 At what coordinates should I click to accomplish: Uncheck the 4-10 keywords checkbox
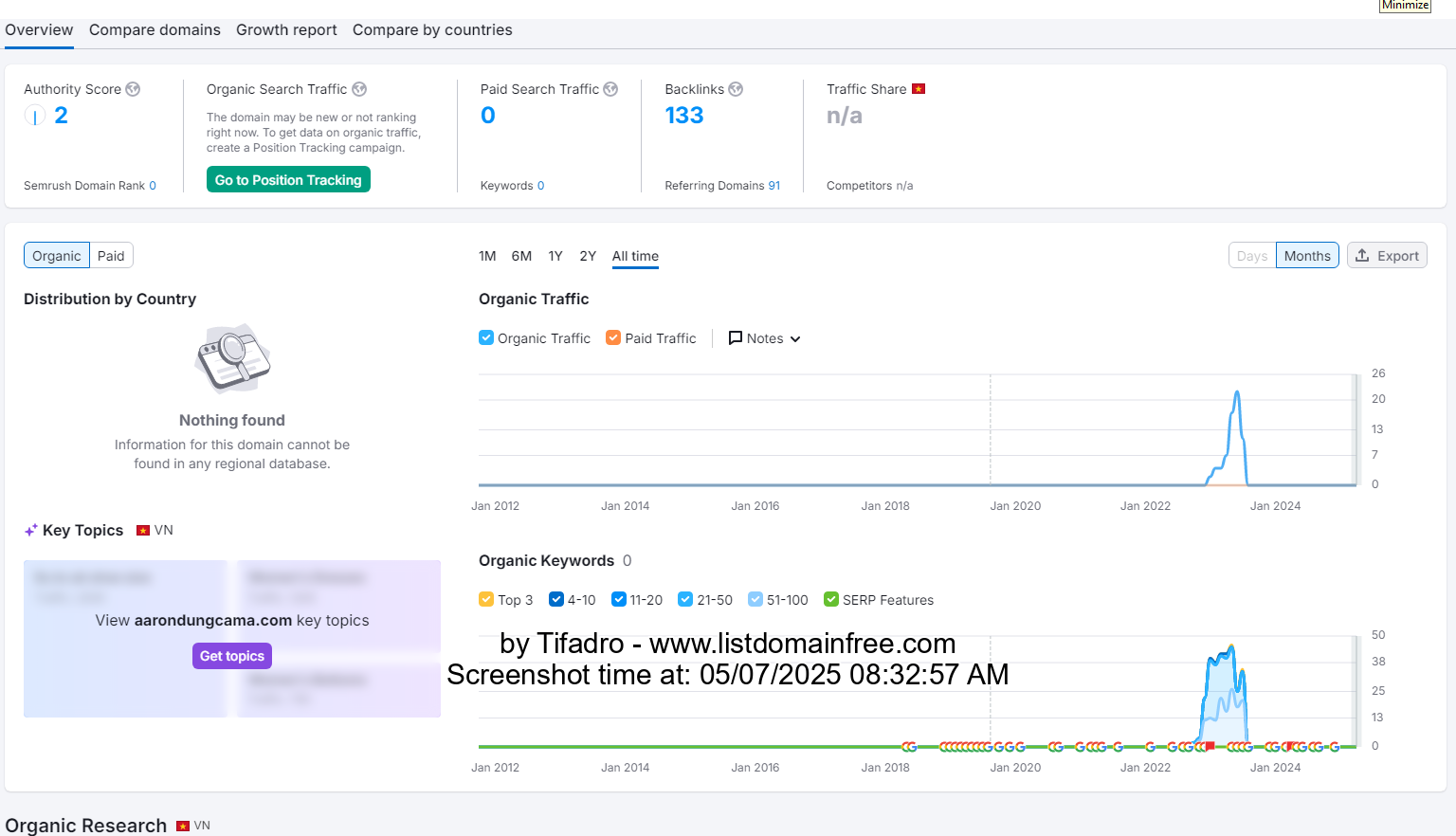(x=556, y=599)
